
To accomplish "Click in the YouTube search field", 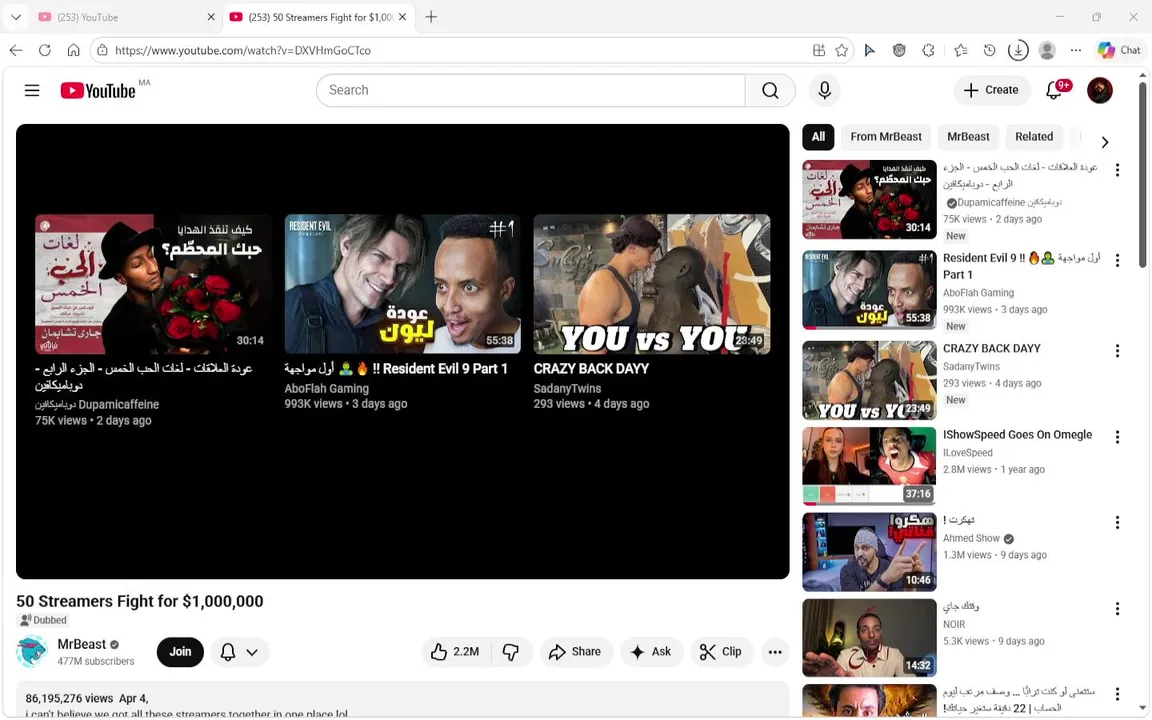I will (x=530, y=90).
